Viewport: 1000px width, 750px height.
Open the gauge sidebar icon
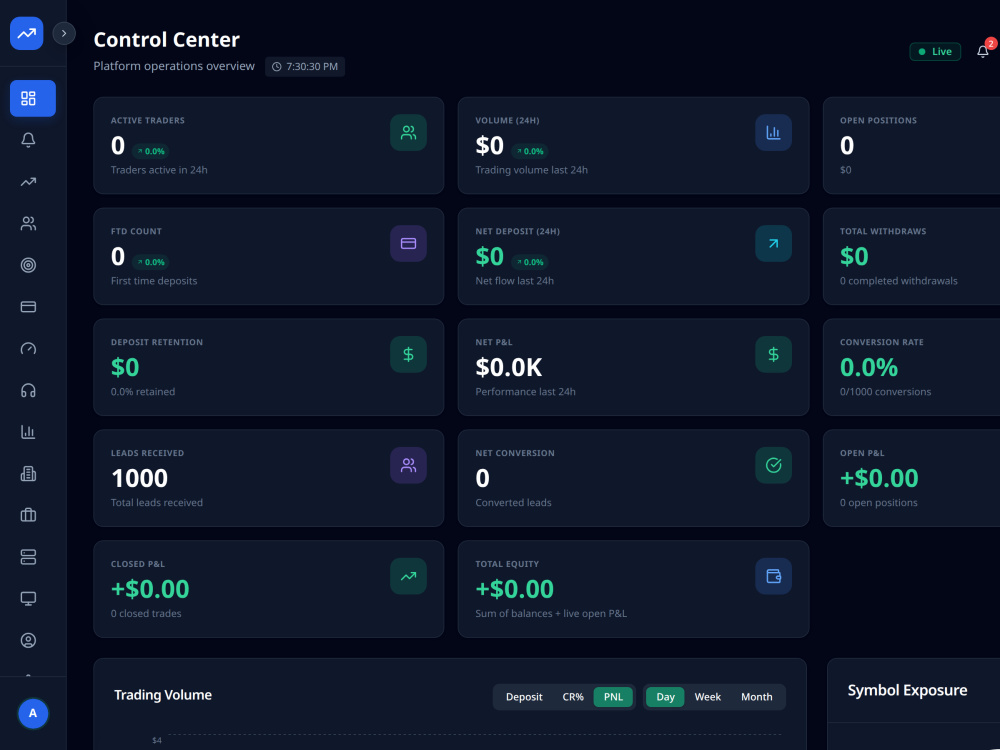28,348
